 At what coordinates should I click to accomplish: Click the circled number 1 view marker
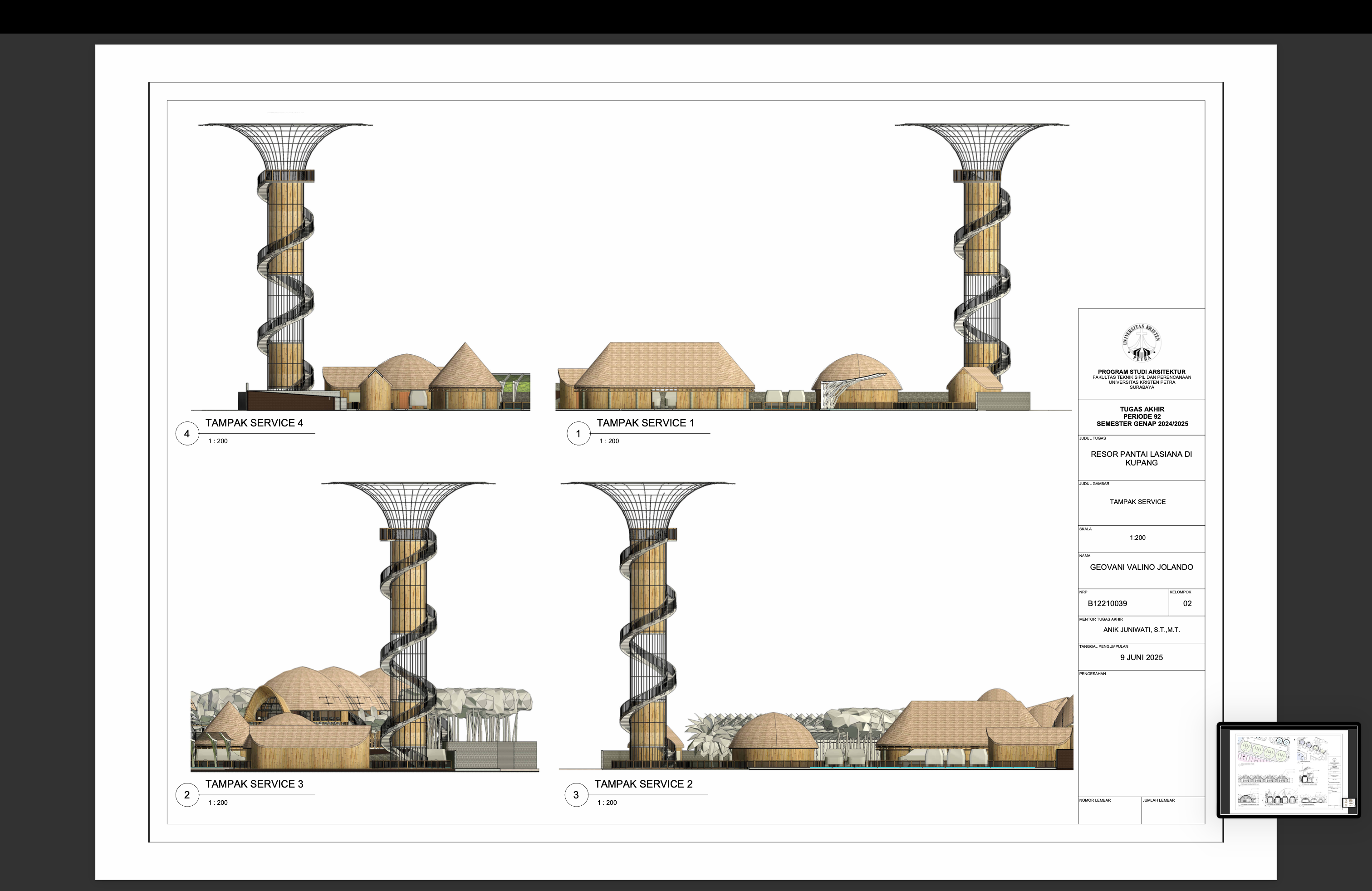(x=578, y=434)
